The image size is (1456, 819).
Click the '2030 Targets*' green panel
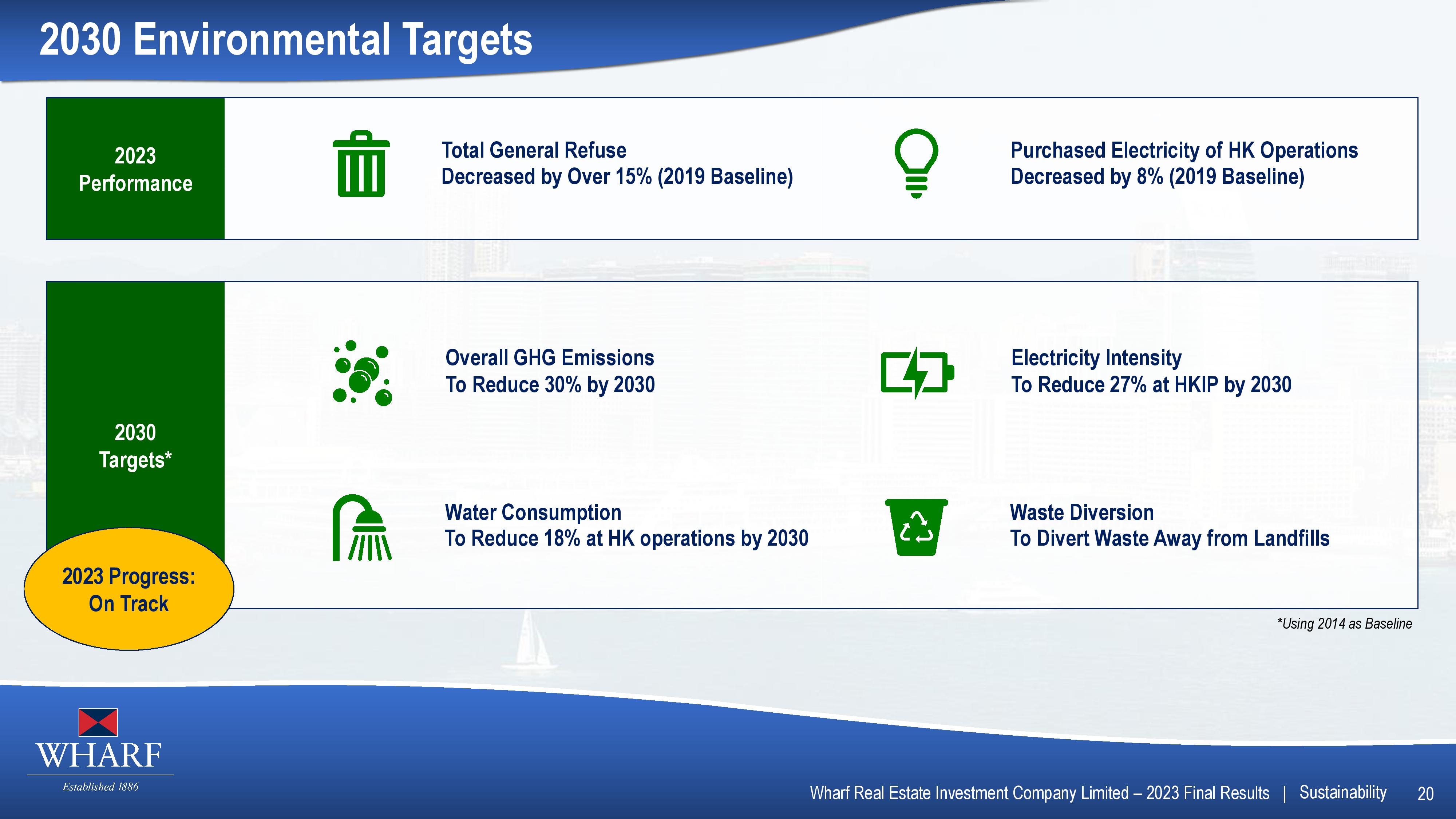135,445
